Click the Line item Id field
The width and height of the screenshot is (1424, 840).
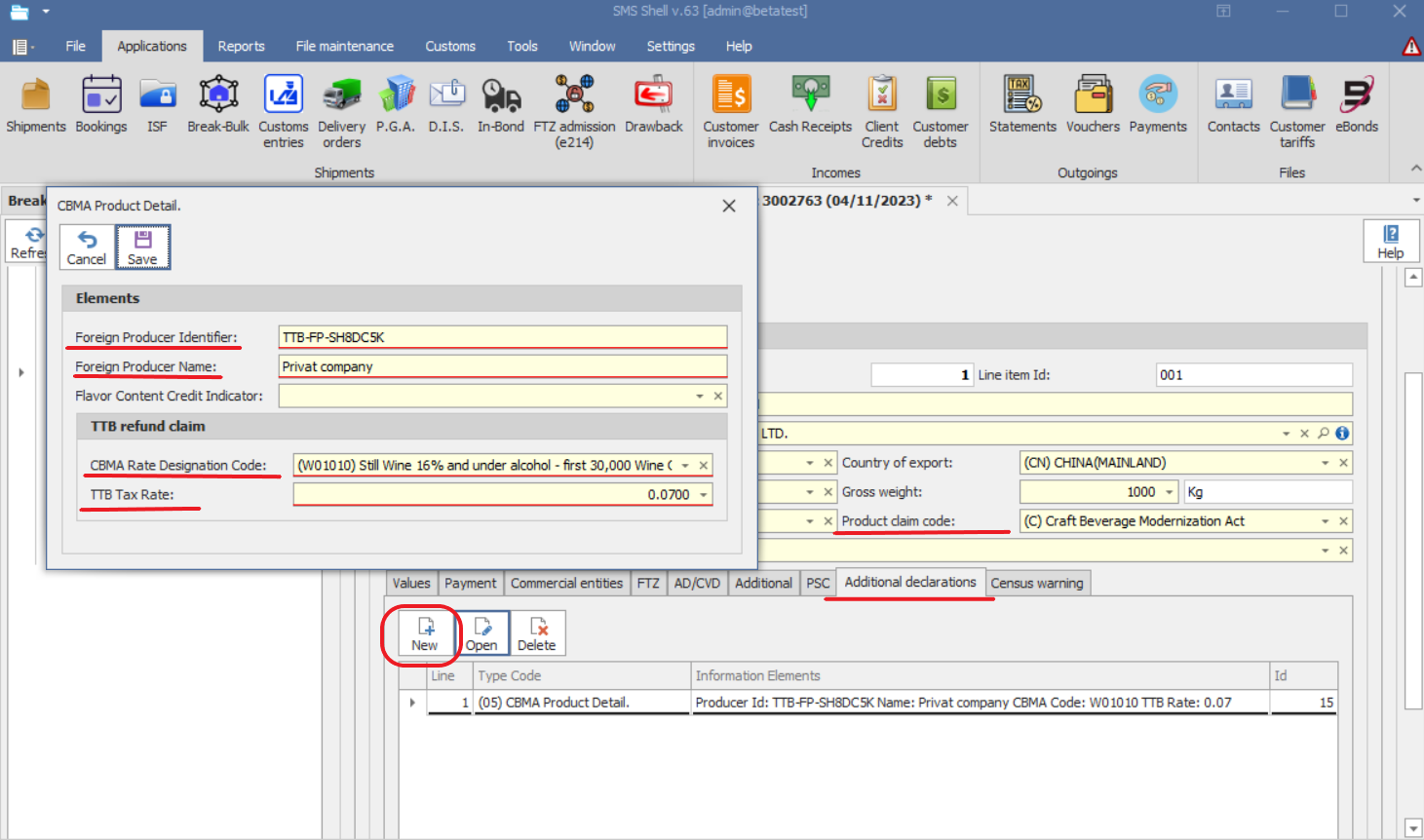click(1254, 375)
